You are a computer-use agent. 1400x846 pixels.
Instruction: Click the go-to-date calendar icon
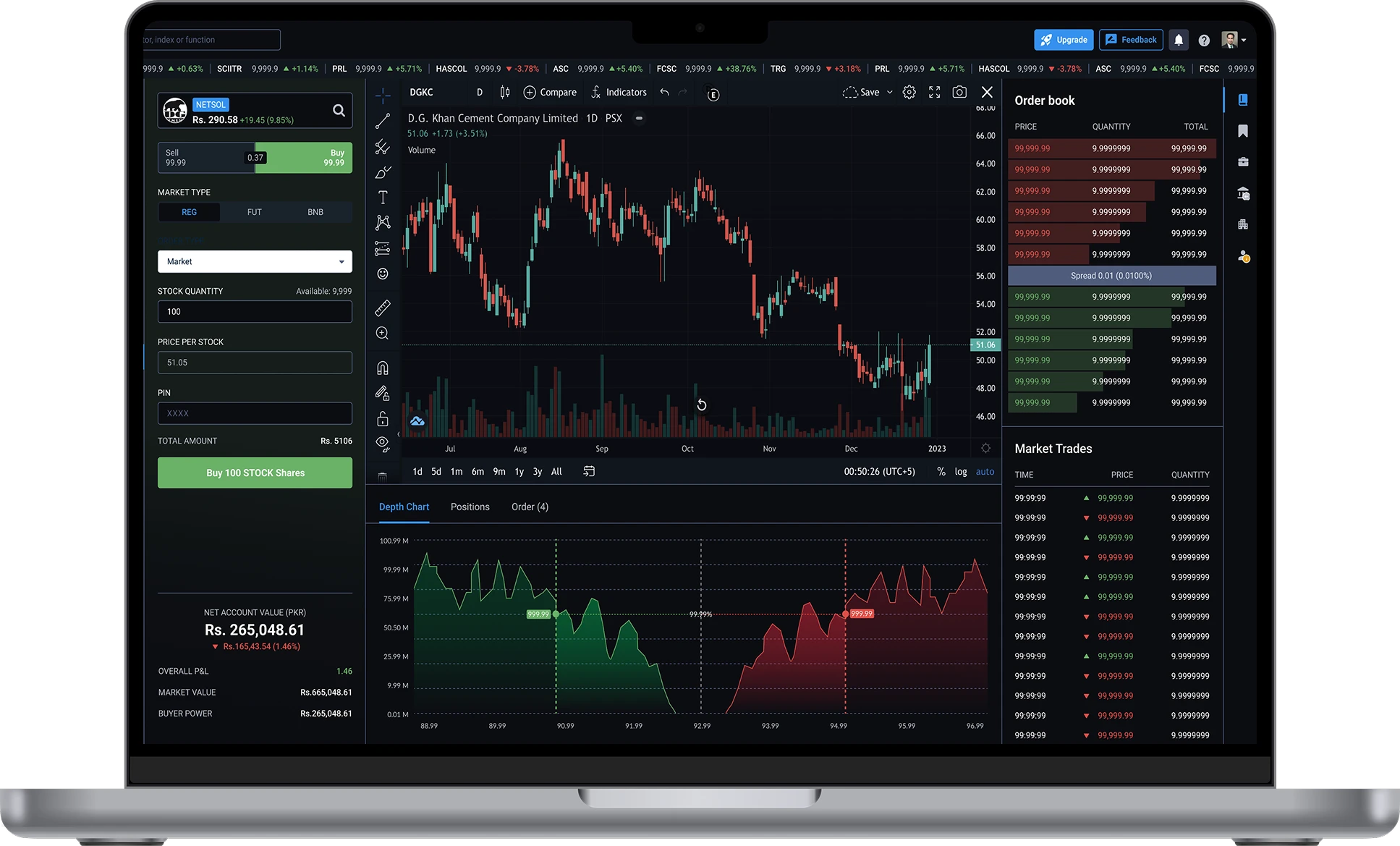click(589, 471)
